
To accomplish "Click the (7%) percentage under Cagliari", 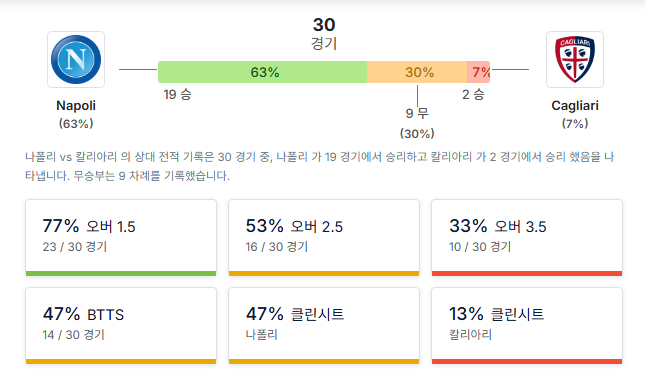I will pos(575,123).
